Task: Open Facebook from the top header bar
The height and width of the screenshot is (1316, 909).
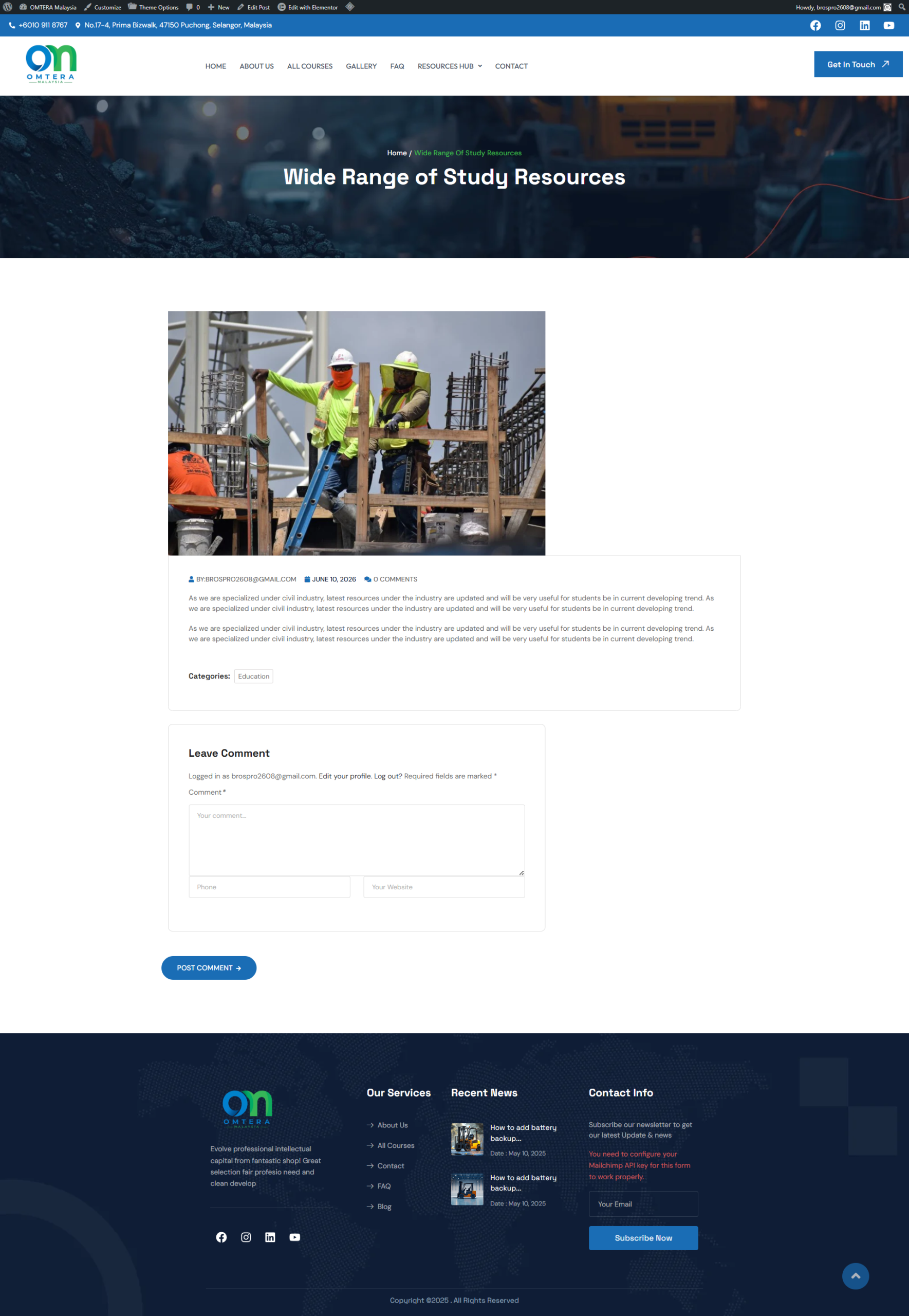Action: click(x=815, y=26)
